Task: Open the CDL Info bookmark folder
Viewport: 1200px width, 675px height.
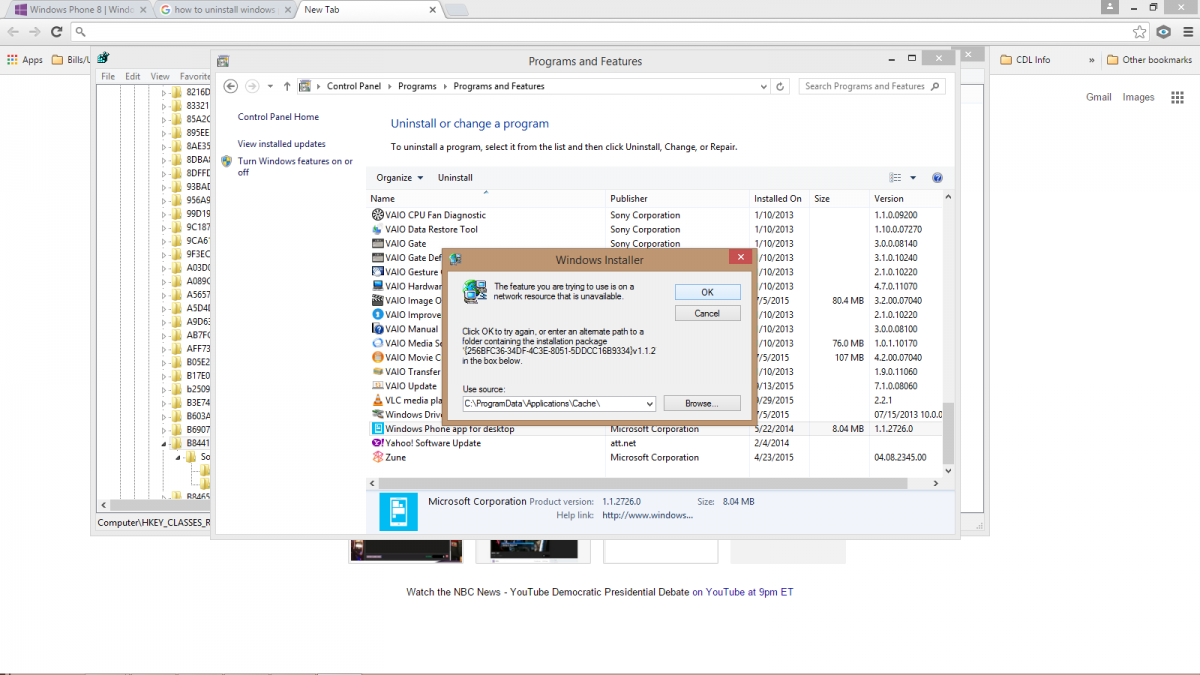Action: pos(1026,60)
